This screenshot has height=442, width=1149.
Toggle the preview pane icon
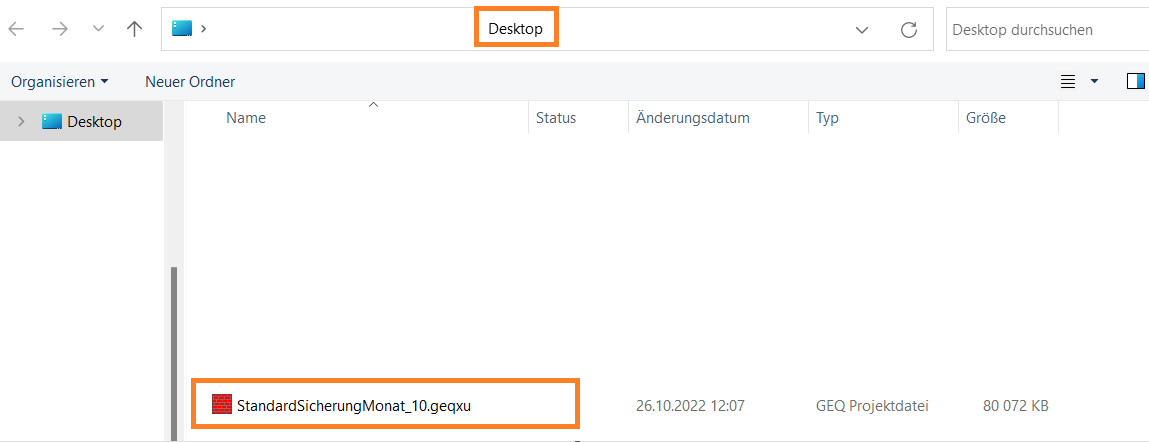point(1135,81)
